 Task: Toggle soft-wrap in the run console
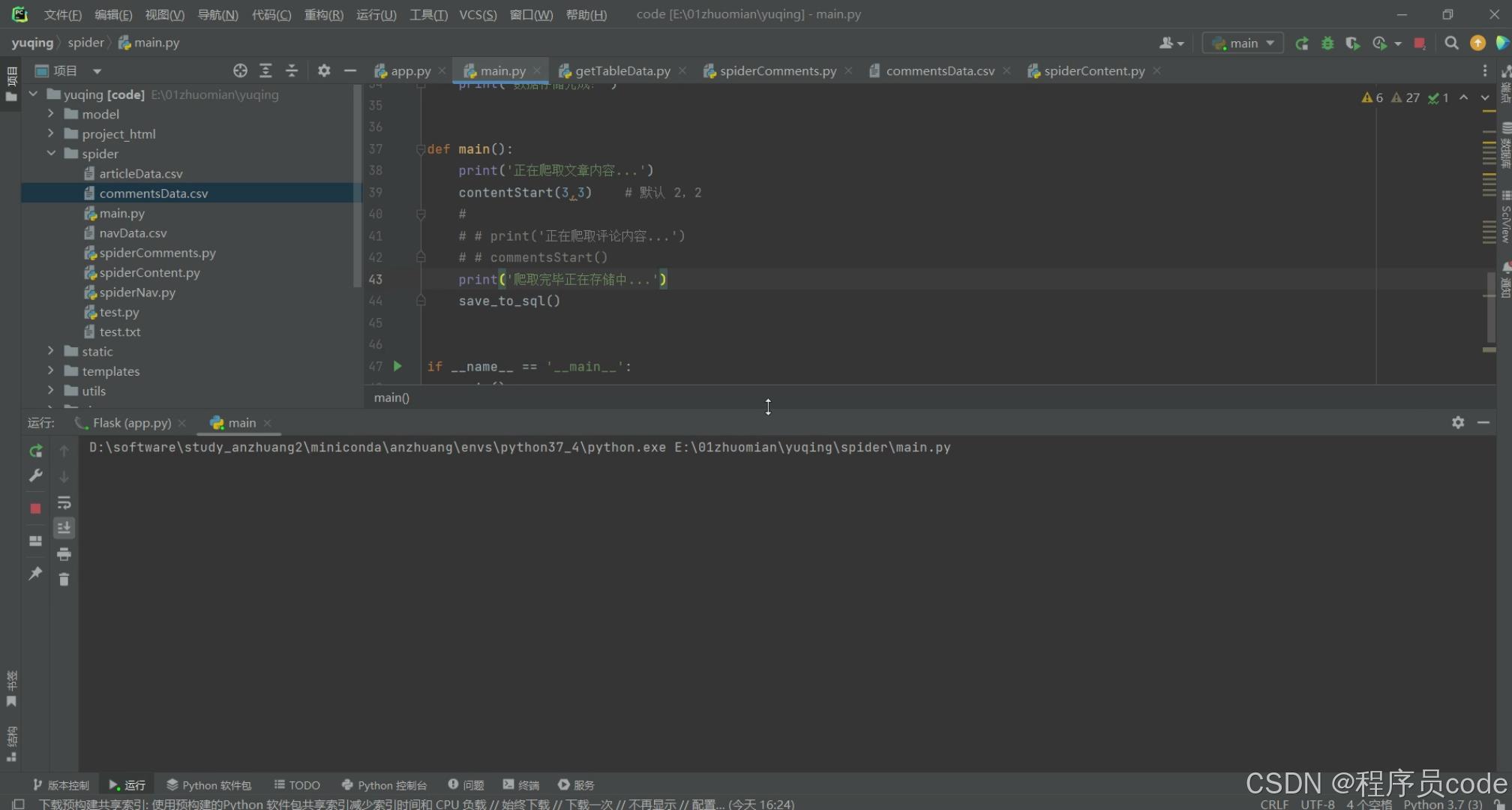coord(64,502)
